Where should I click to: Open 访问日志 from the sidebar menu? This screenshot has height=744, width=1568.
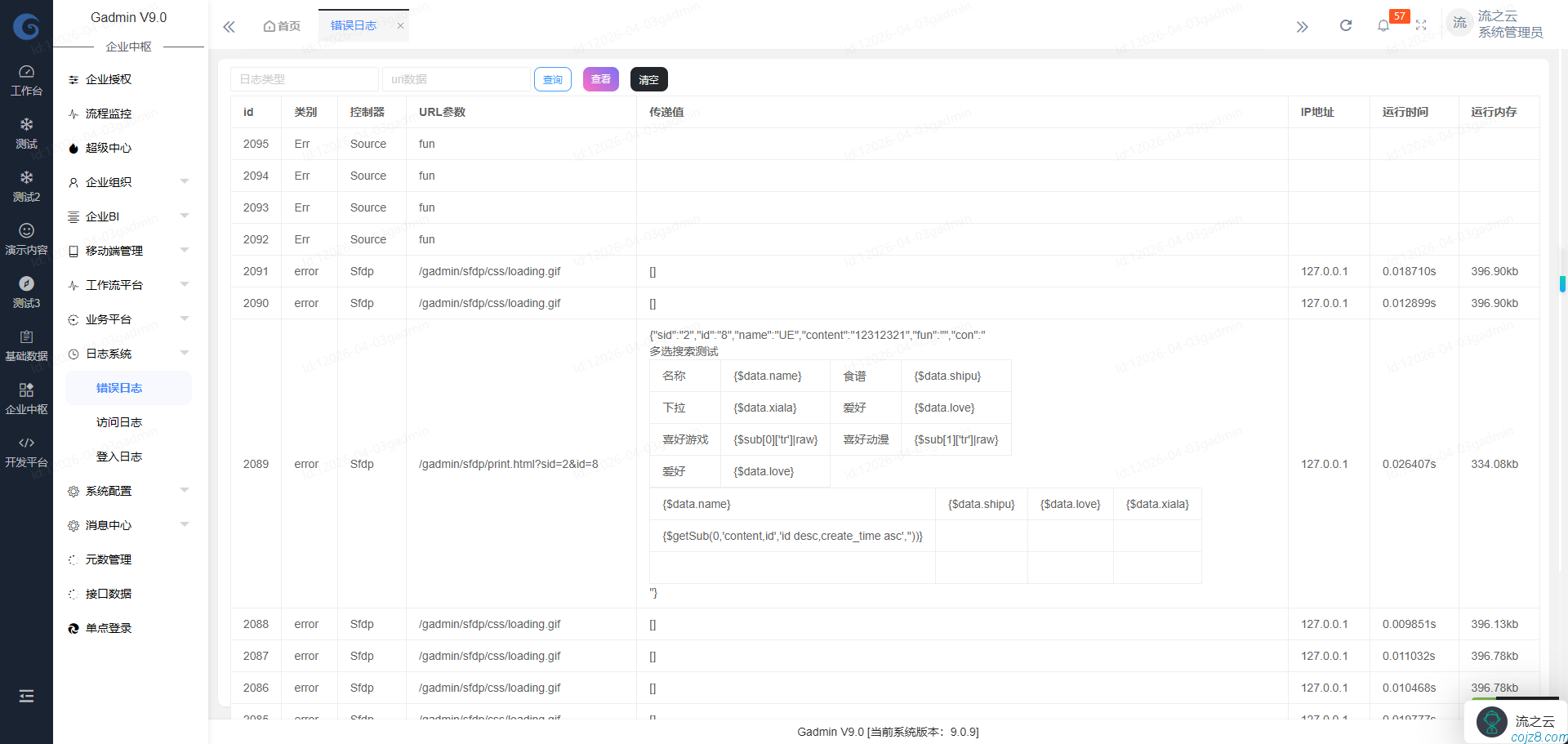[119, 422]
